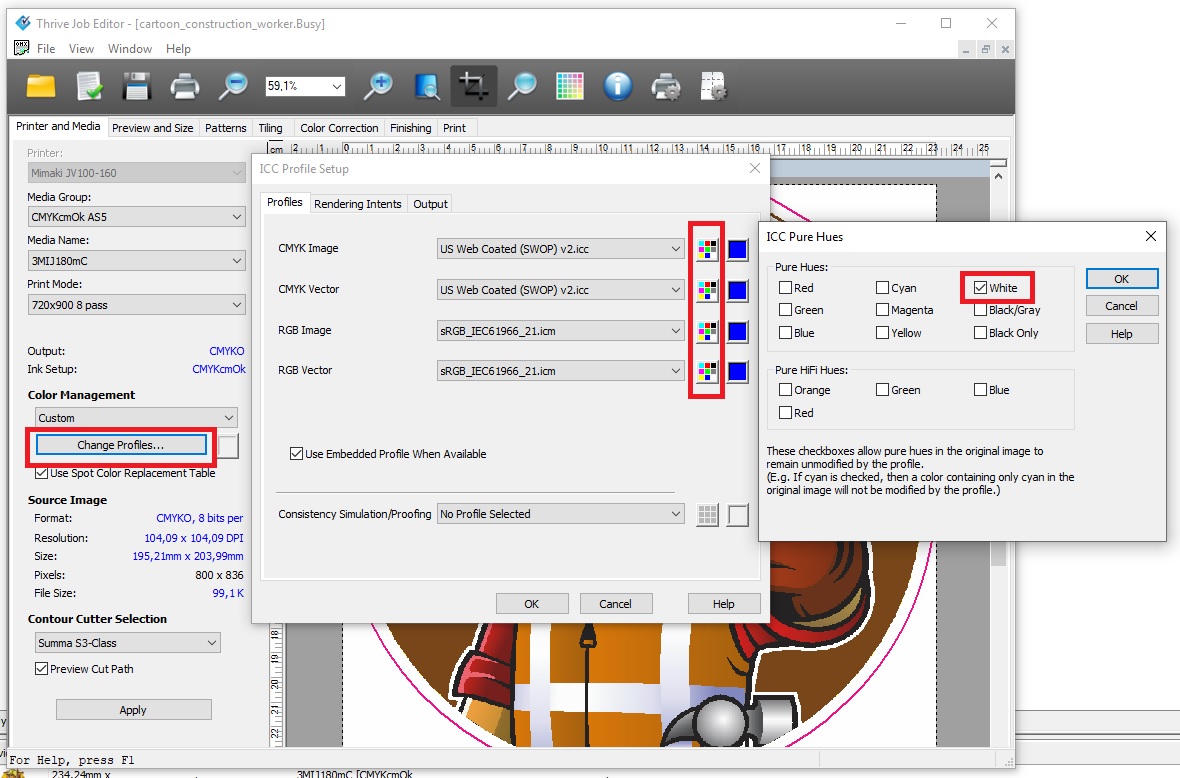Viewport: 1180px width, 778px height.
Task: Click the page settings gear icon
Action: [713, 87]
